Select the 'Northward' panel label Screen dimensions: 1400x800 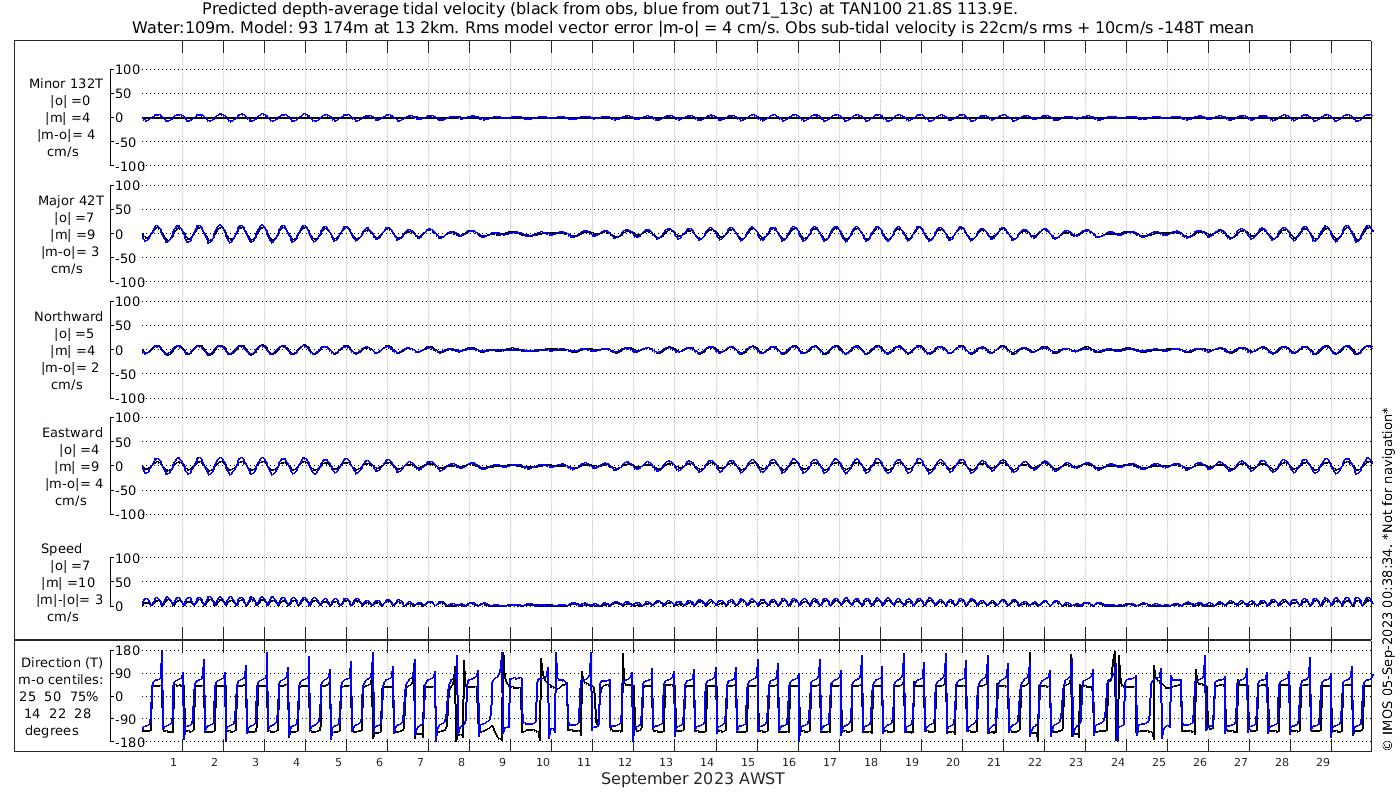pos(69,317)
